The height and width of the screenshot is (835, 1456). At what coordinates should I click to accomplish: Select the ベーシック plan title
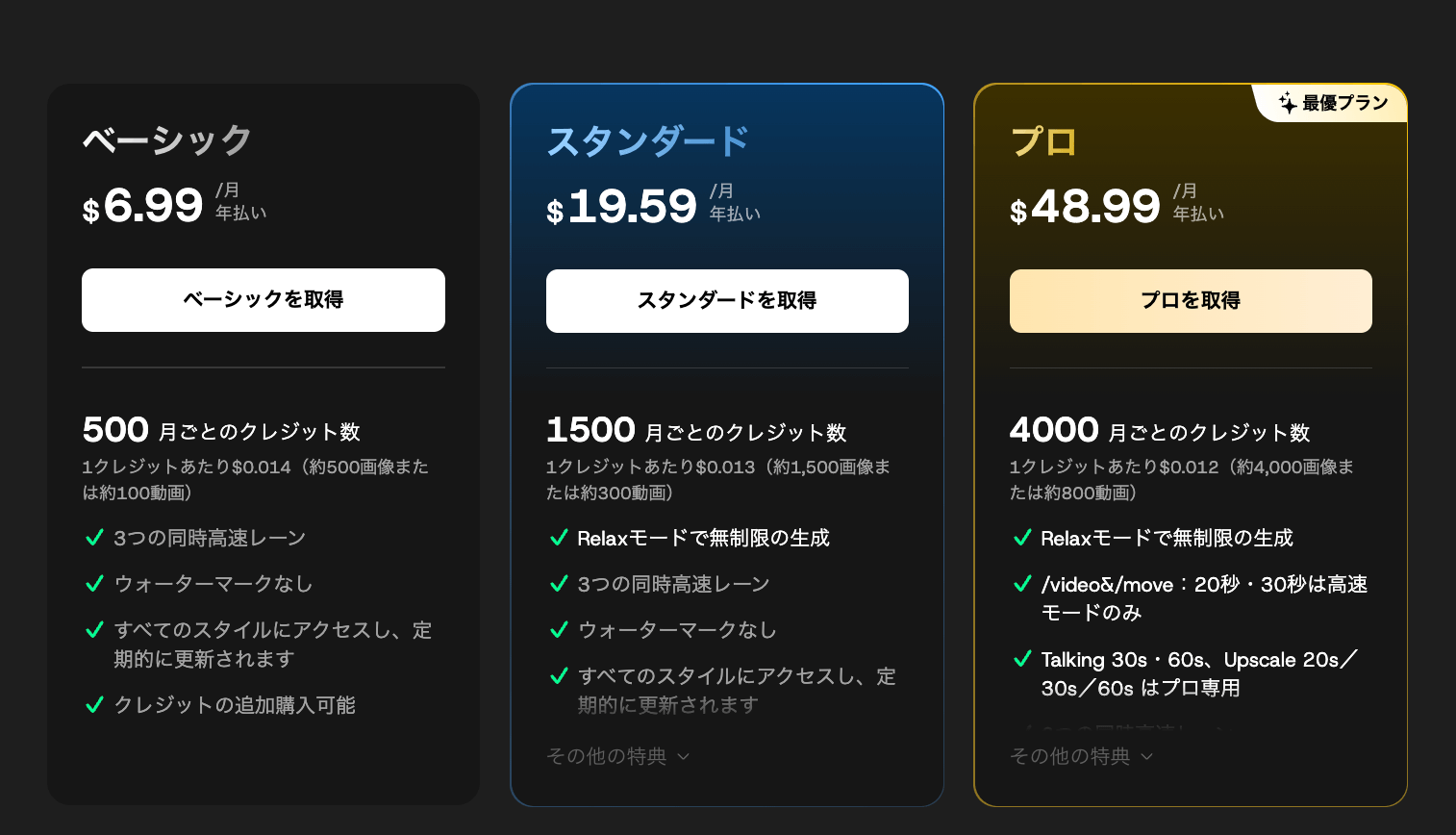163,140
